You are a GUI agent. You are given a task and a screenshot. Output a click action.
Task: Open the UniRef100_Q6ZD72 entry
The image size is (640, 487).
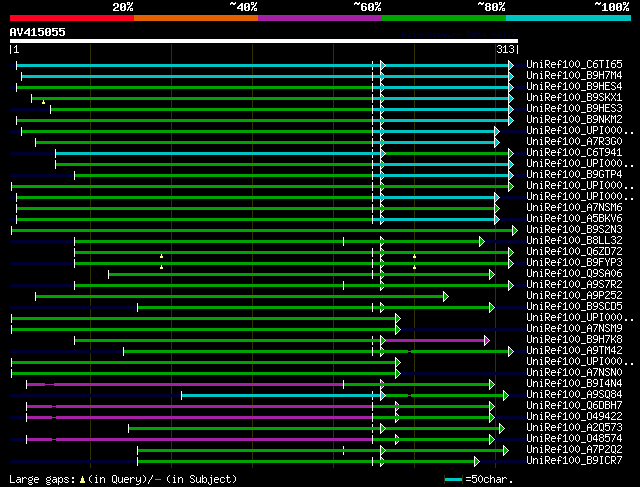click(574, 251)
